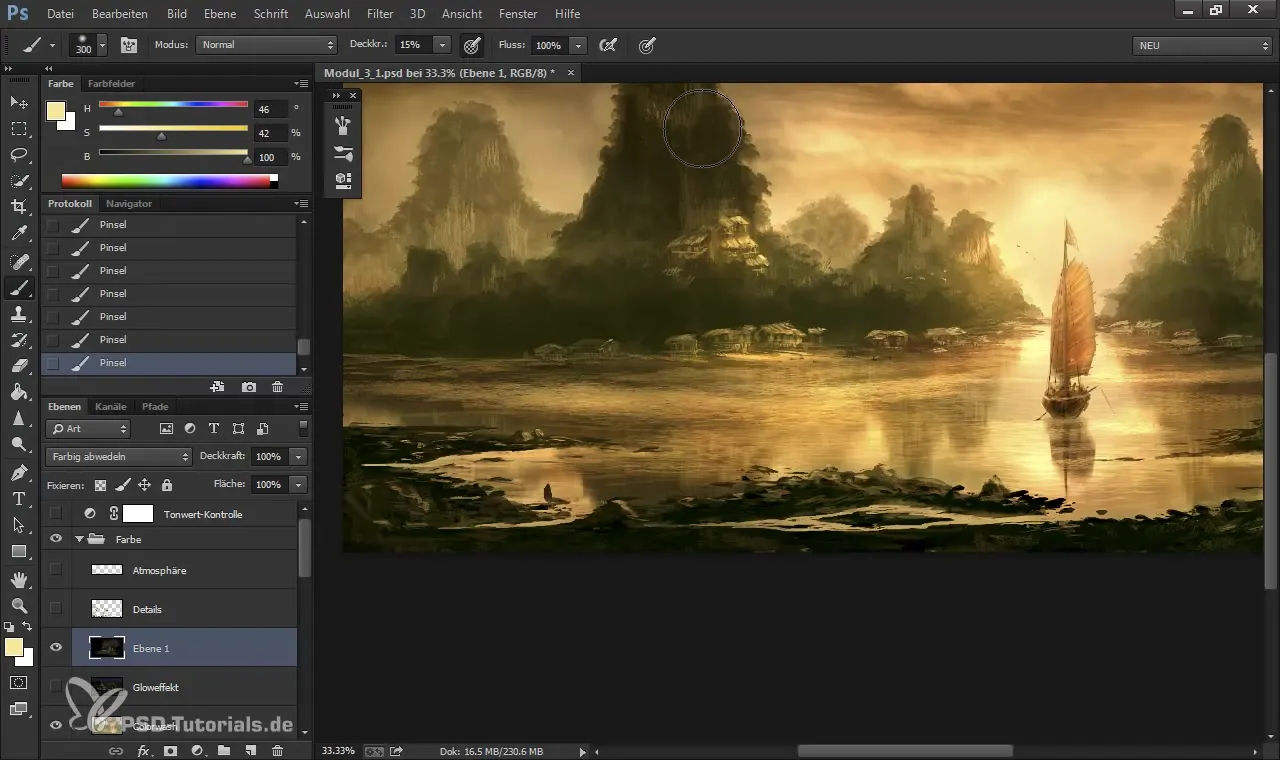Collapse the Farbe group

79,539
